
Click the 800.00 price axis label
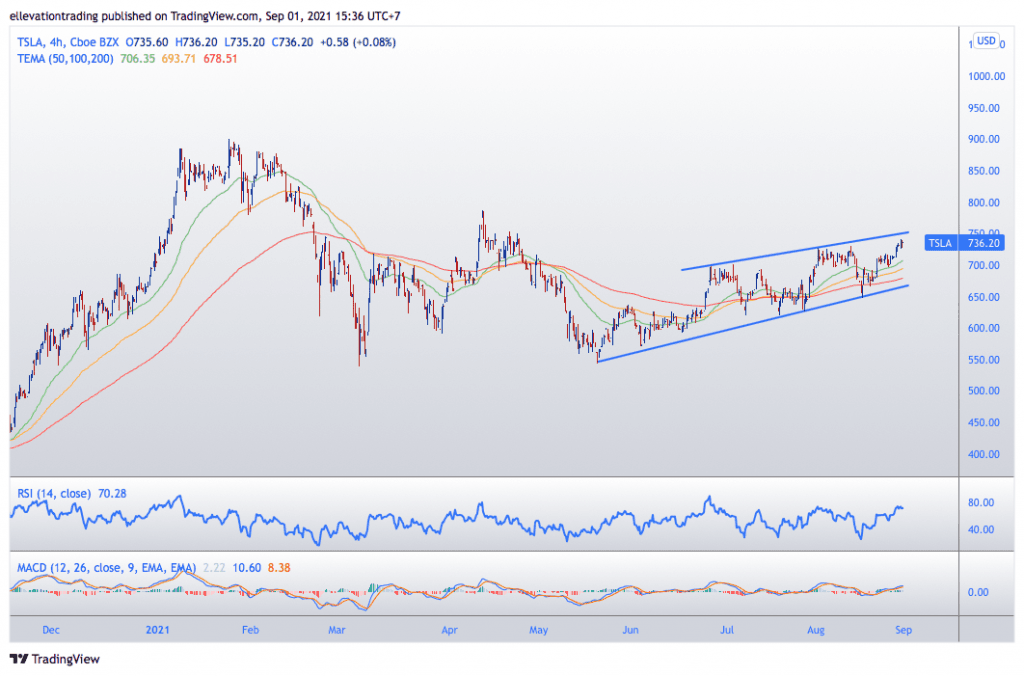tap(984, 202)
